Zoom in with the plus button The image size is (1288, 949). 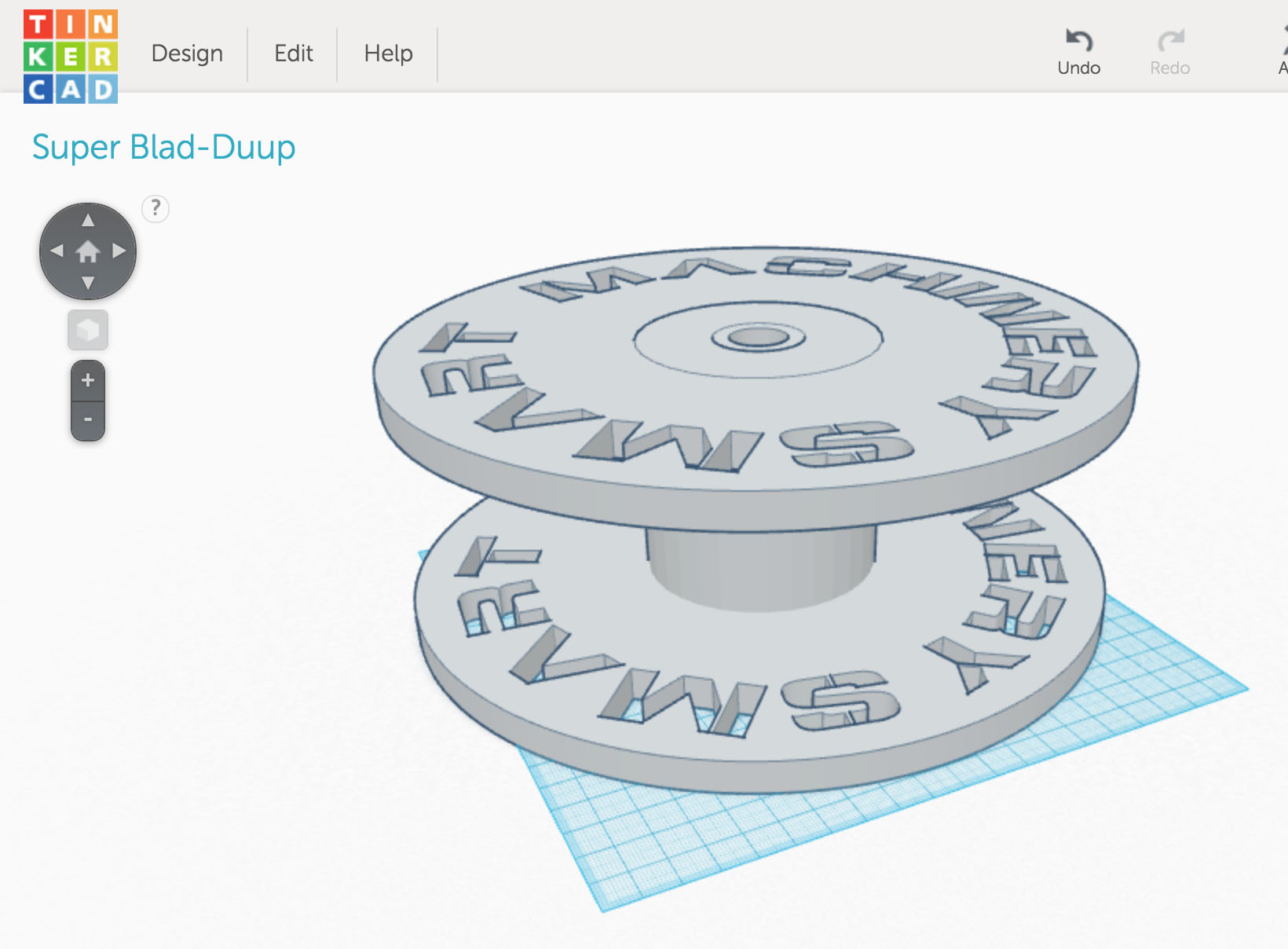click(88, 380)
